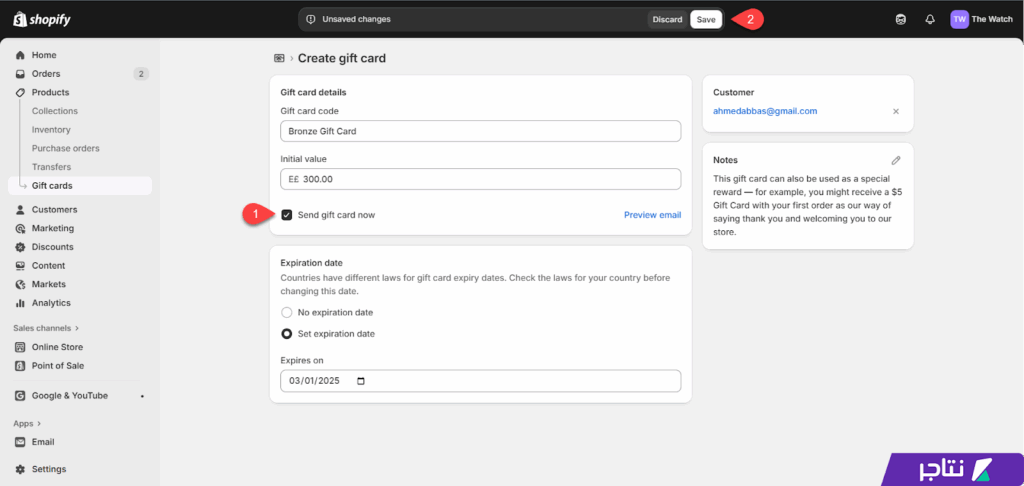Viewport: 1024px width, 486px height.
Task: Go to Collections under Products
Action: [x=55, y=111]
